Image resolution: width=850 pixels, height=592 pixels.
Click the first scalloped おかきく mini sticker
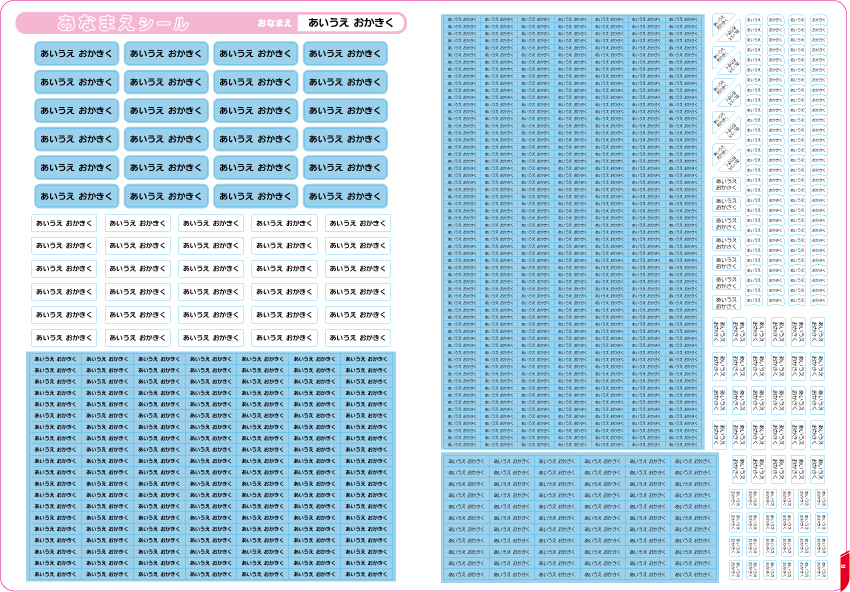pos(775,20)
